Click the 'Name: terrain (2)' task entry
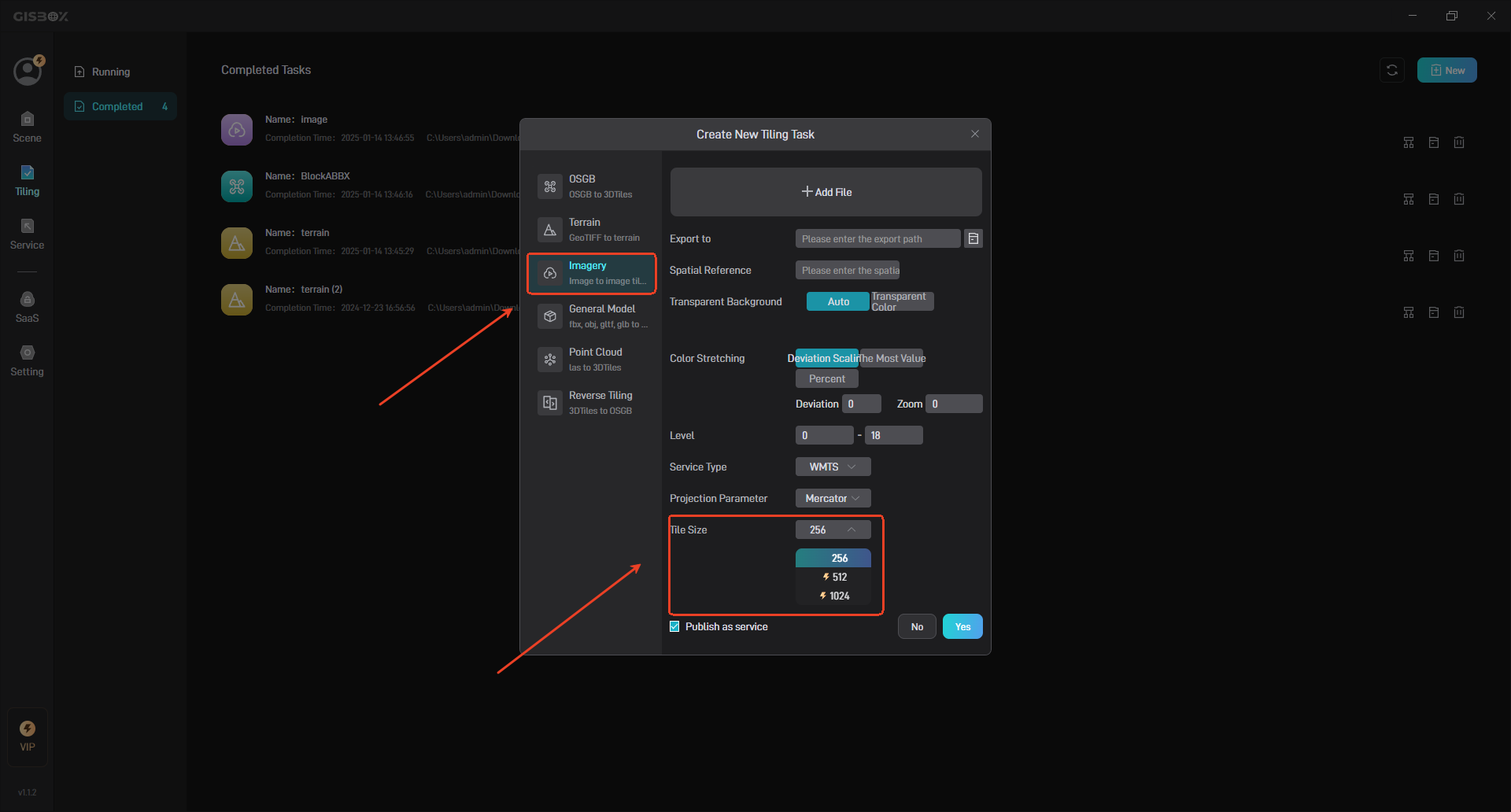 coord(304,290)
